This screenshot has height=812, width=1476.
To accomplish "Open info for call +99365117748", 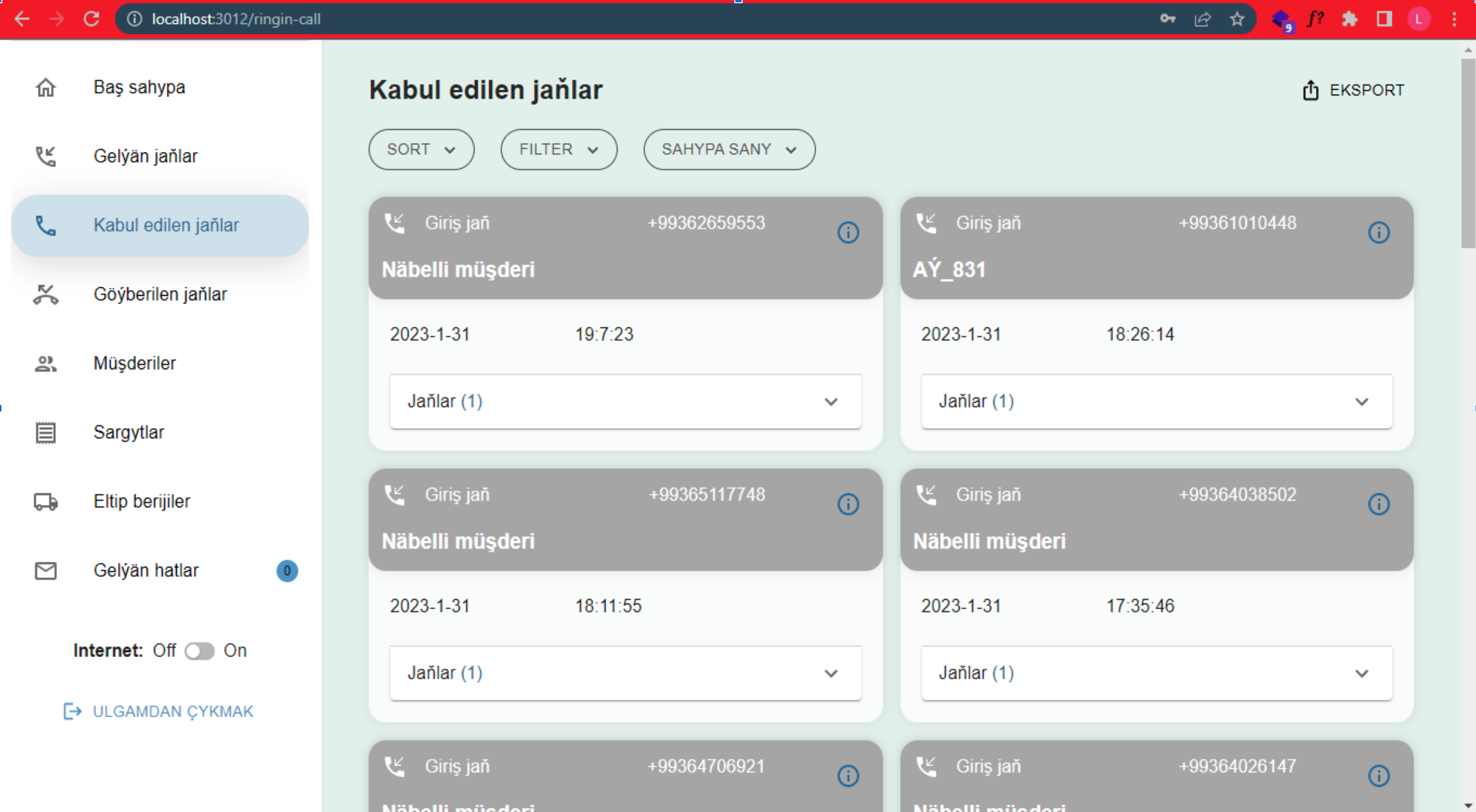I will coord(848,504).
